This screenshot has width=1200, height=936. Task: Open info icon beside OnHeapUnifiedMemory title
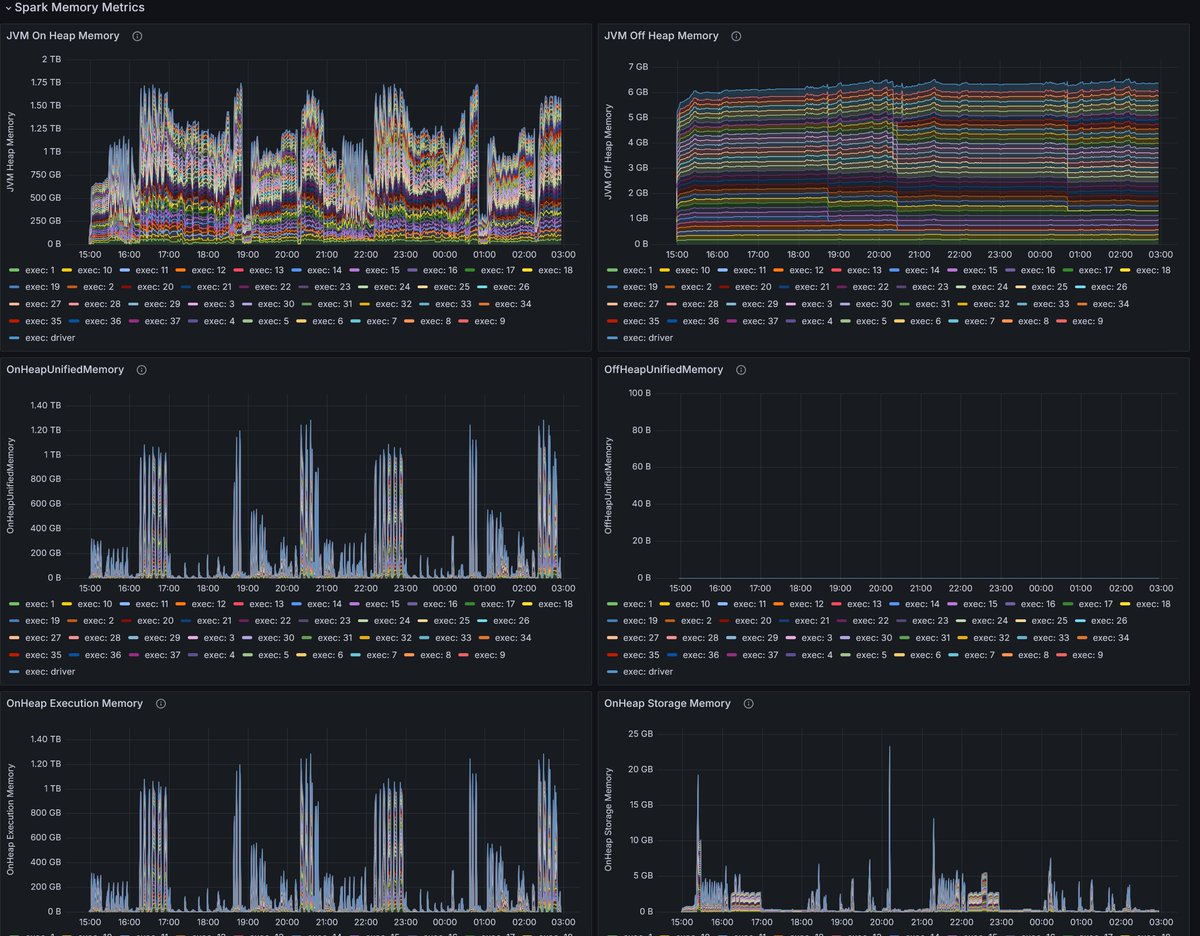pyautogui.click(x=142, y=370)
